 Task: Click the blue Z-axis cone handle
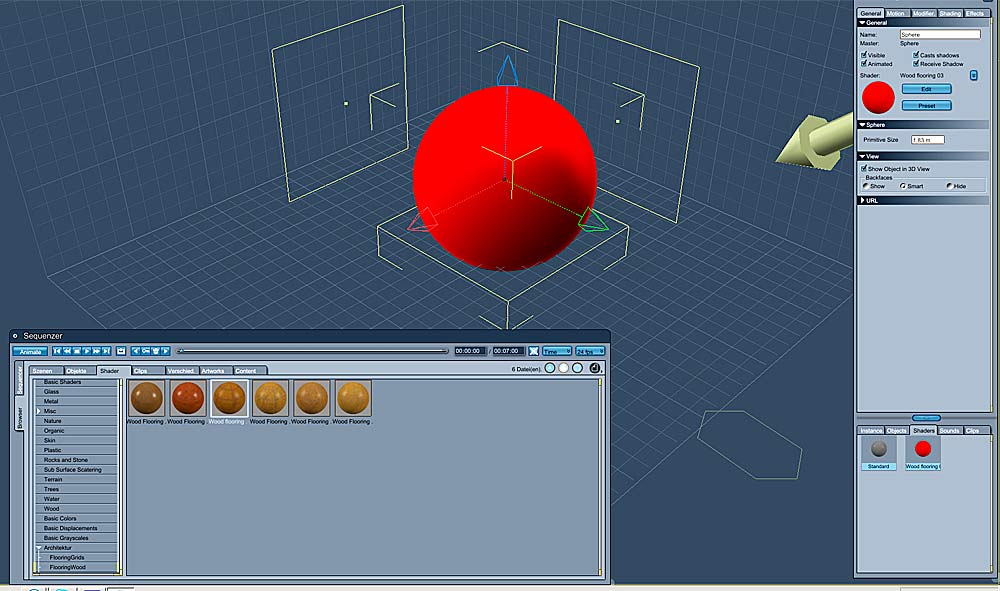[507, 71]
